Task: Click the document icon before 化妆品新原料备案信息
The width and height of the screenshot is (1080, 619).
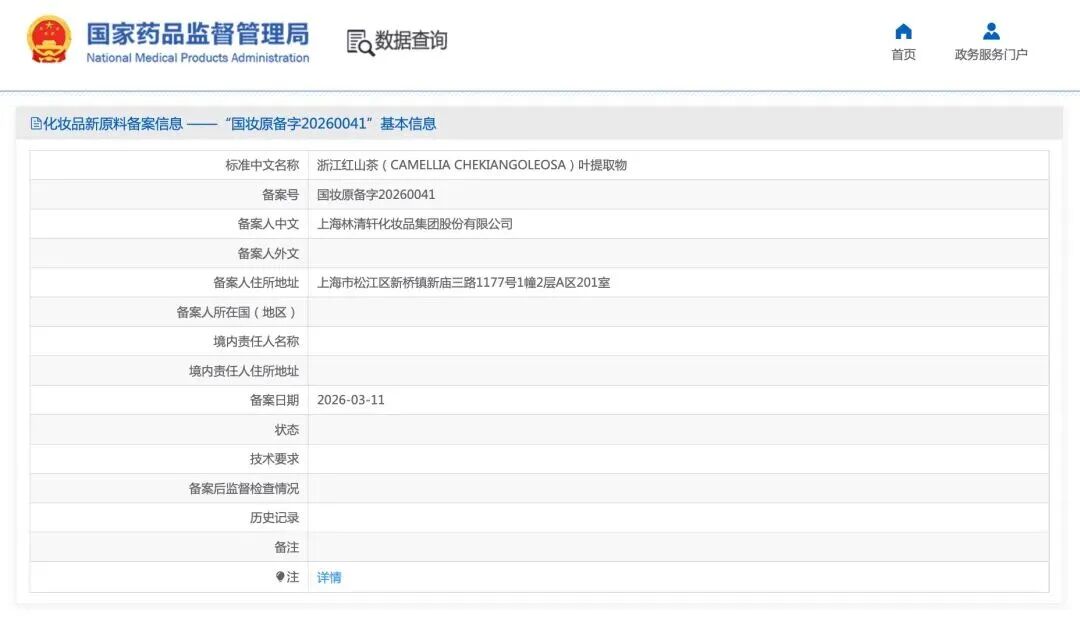Action: (35, 123)
